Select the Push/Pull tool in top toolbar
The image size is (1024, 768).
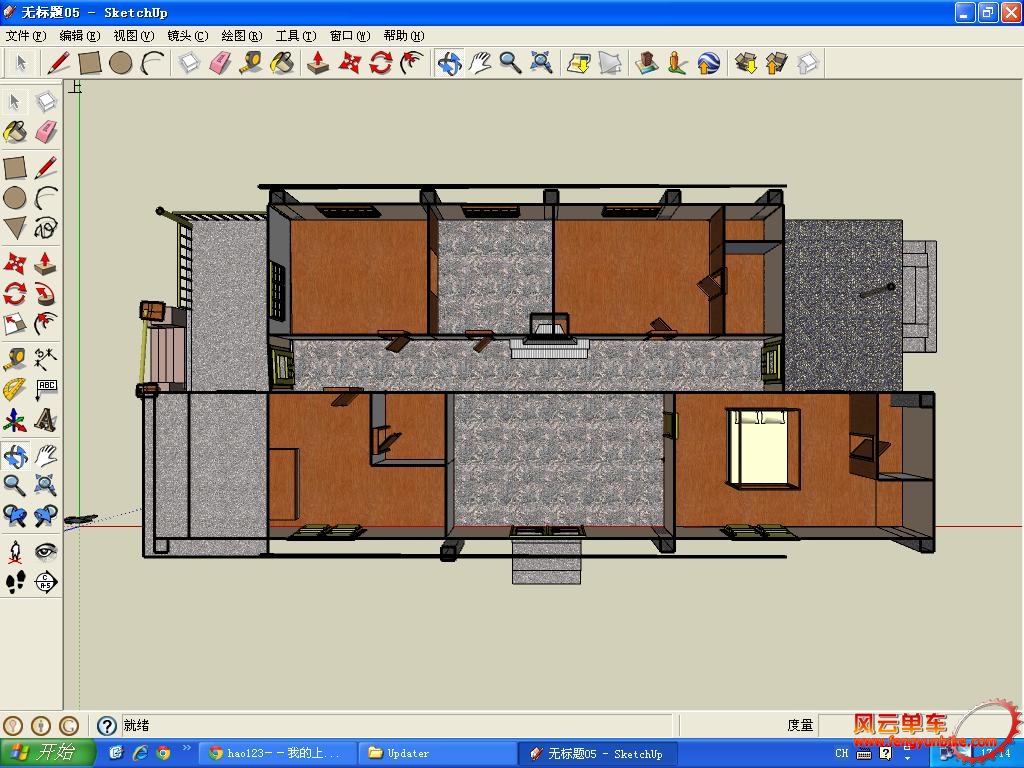click(318, 63)
